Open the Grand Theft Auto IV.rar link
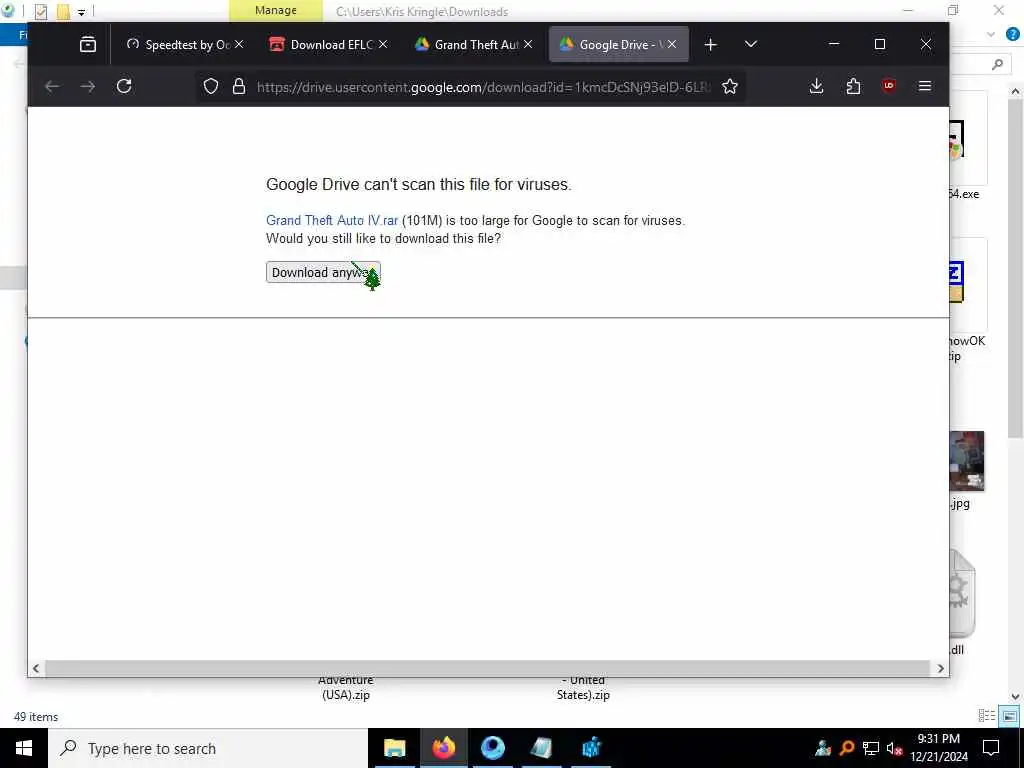This screenshot has height=768, width=1024. (x=332, y=221)
